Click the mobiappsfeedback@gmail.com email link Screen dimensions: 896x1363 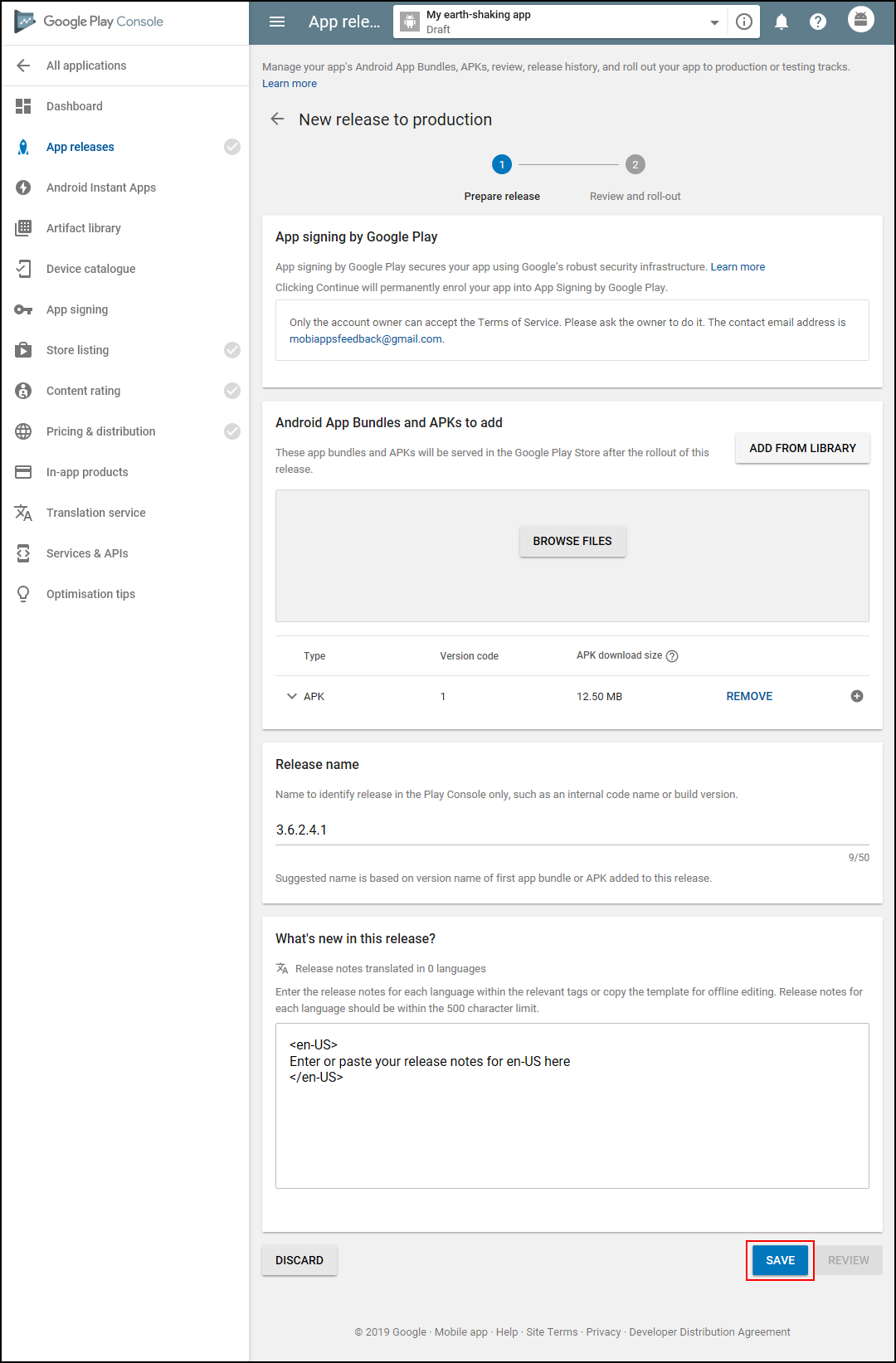(366, 339)
